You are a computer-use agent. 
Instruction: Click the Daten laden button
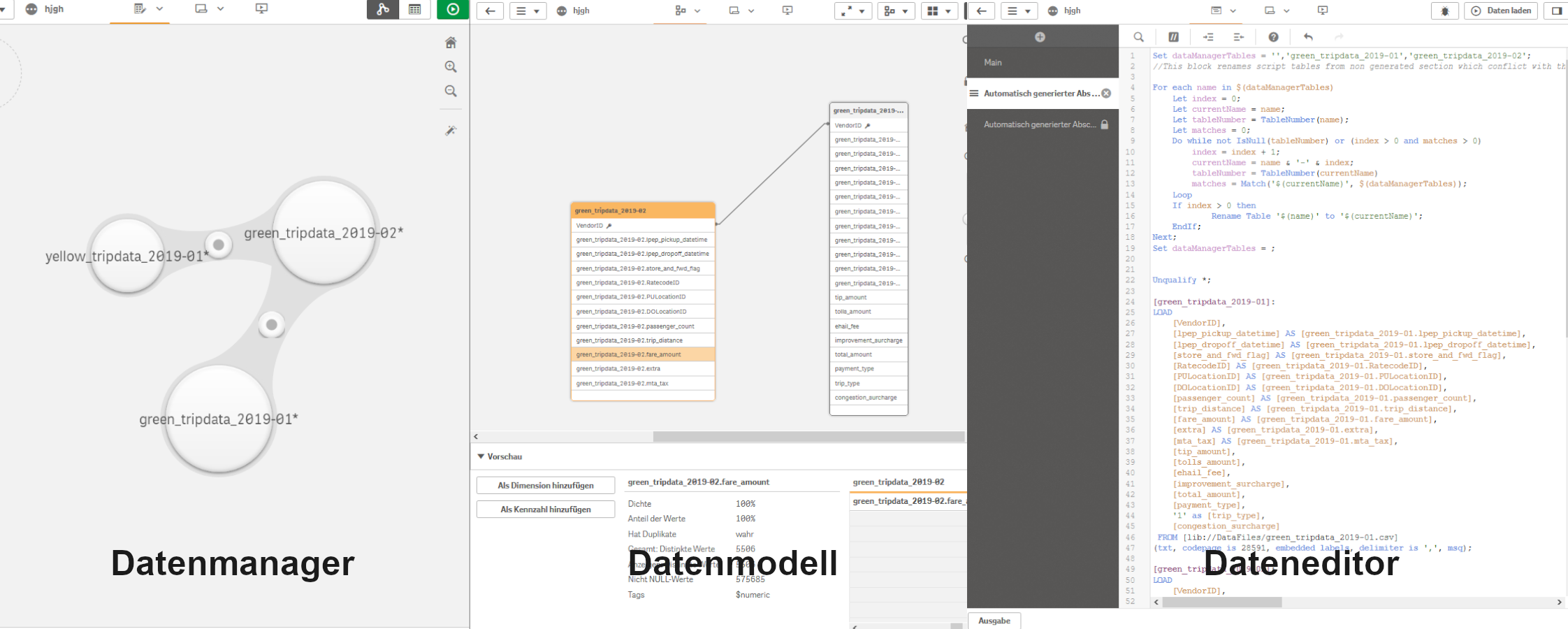pos(1502,10)
